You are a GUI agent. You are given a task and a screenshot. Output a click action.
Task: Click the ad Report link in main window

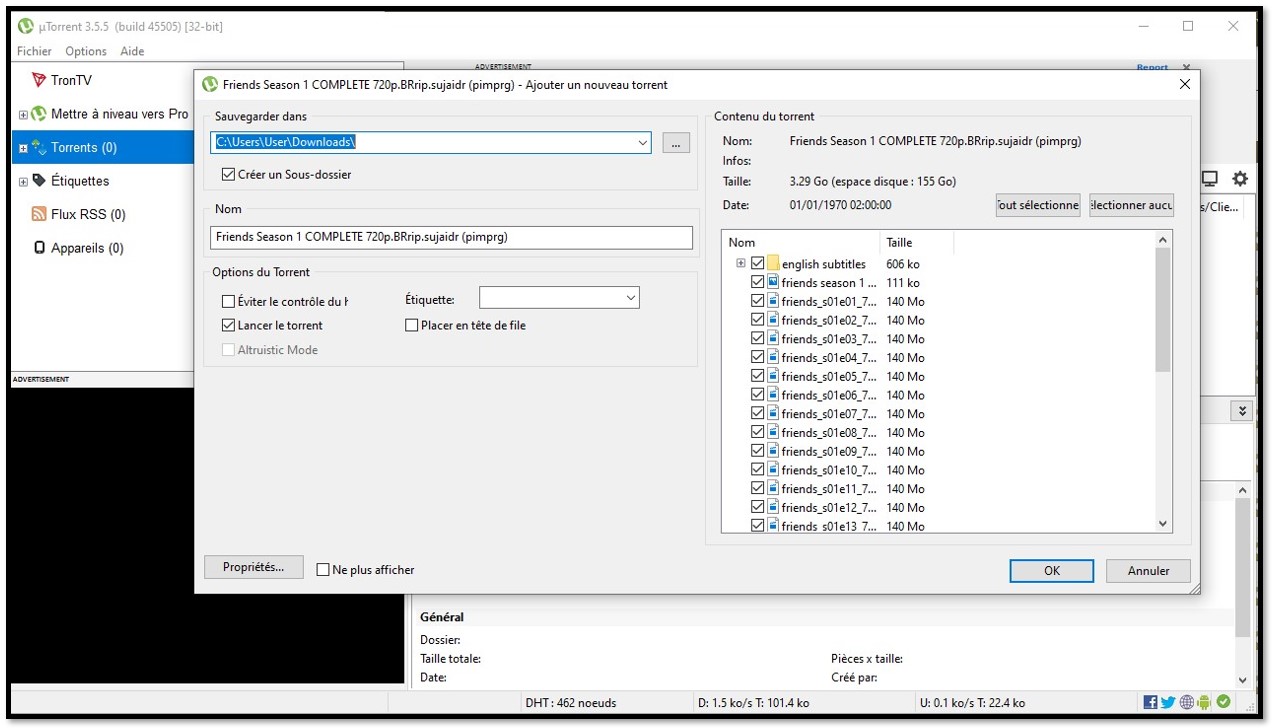(1152, 67)
